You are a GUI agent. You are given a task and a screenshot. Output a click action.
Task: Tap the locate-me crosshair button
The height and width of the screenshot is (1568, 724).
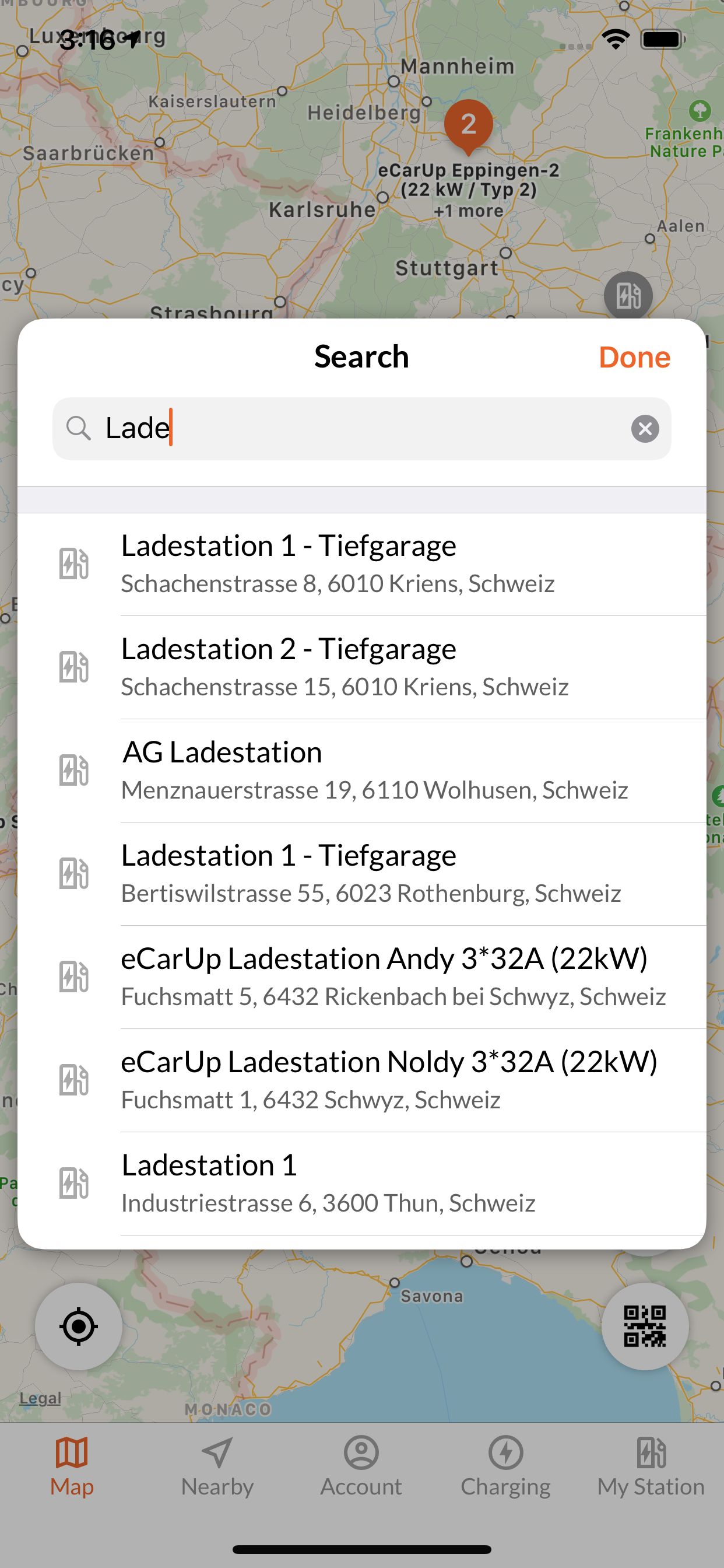(x=79, y=1326)
